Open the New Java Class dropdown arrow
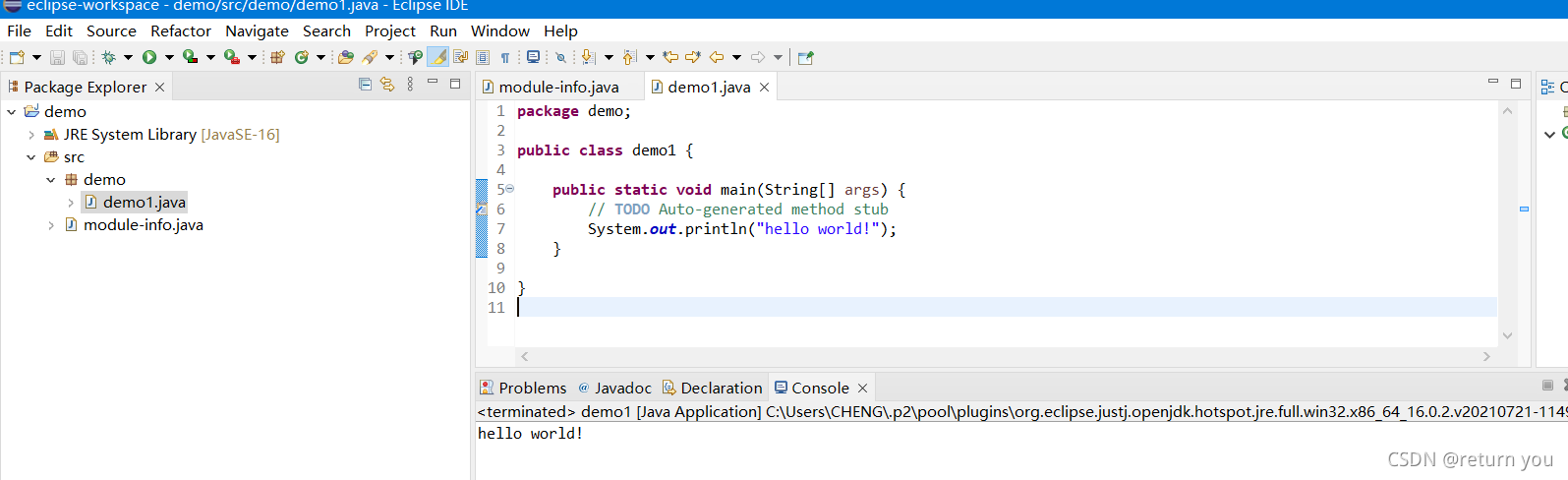Viewport: 1568px width, 480px height. pos(320,57)
